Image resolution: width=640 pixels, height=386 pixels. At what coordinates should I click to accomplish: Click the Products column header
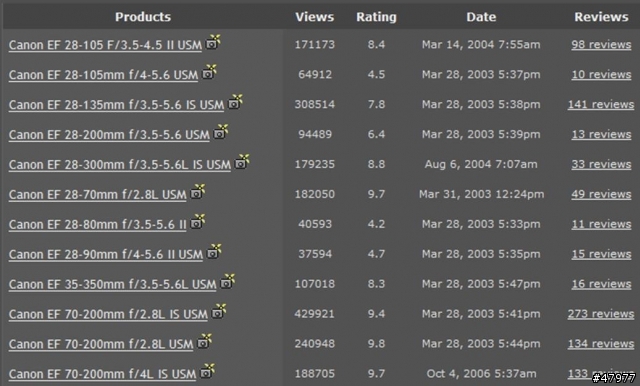(x=143, y=17)
